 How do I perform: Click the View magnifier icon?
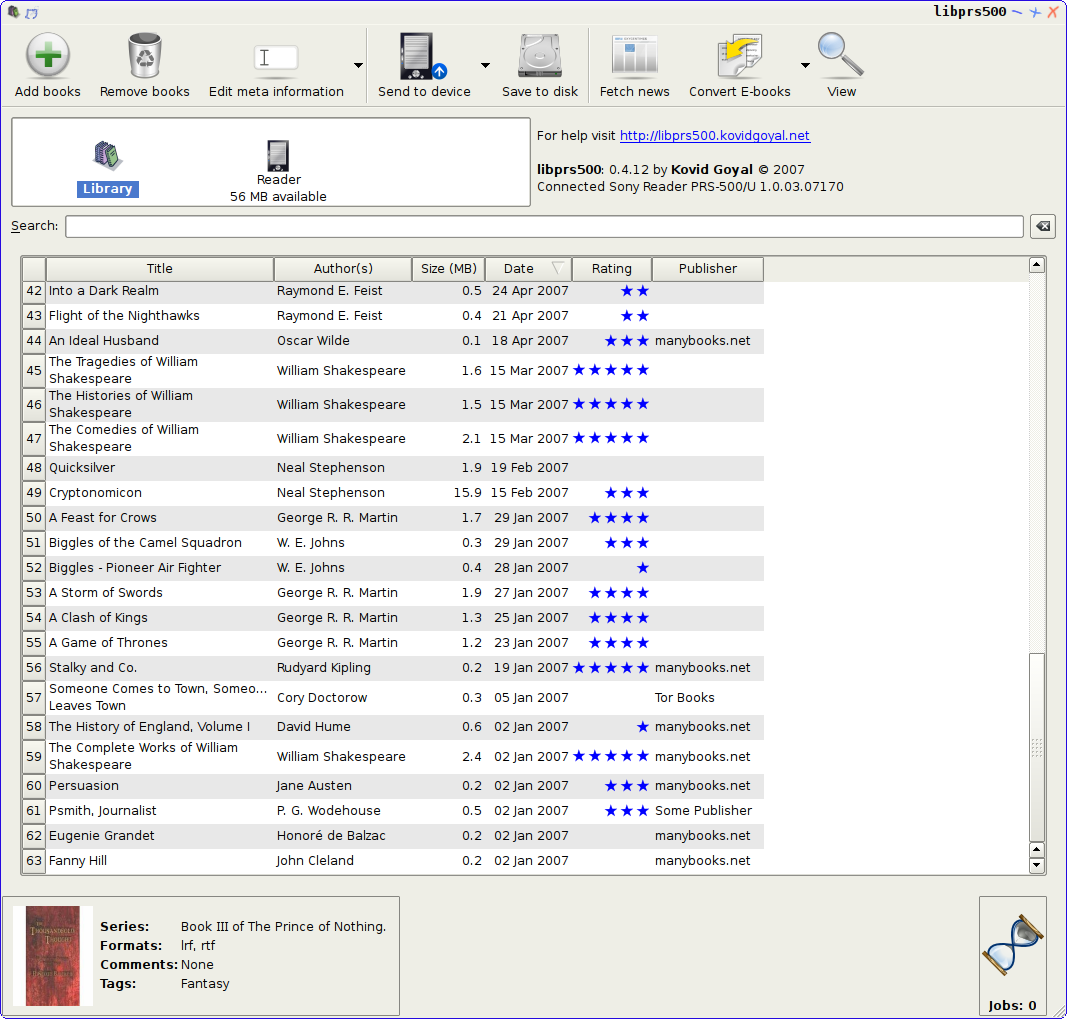(x=841, y=54)
